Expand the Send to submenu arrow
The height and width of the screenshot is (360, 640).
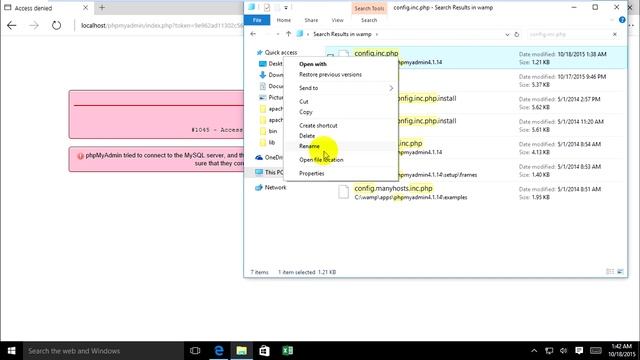391,88
